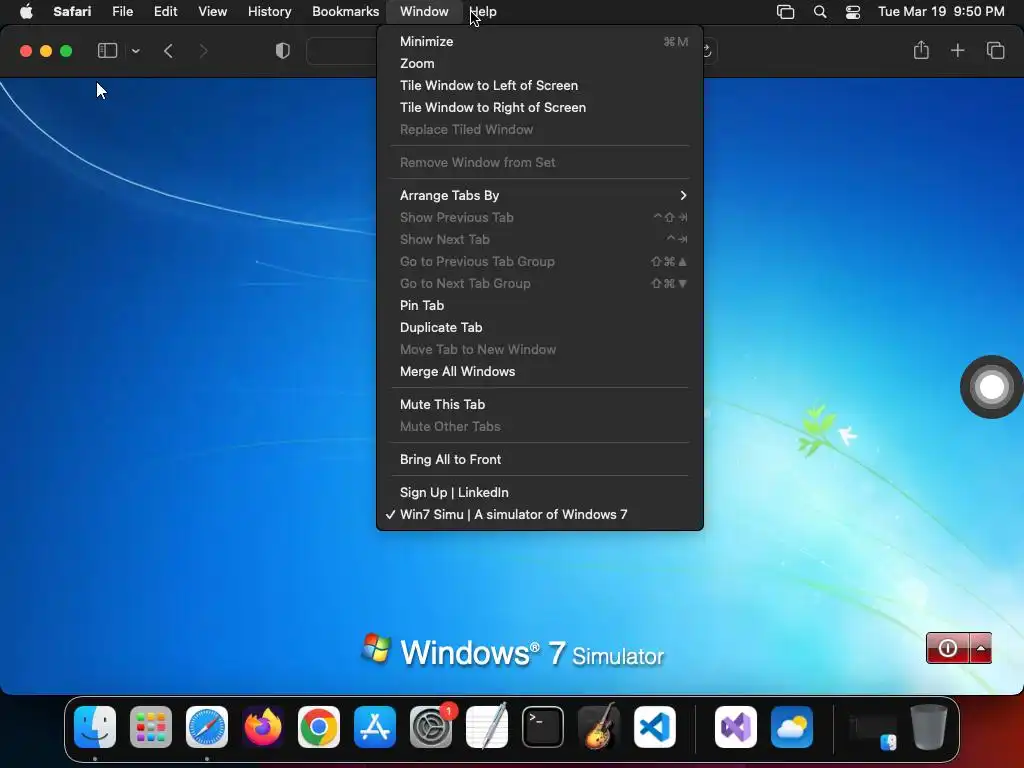Open the App Store Dock icon

click(x=375, y=726)
